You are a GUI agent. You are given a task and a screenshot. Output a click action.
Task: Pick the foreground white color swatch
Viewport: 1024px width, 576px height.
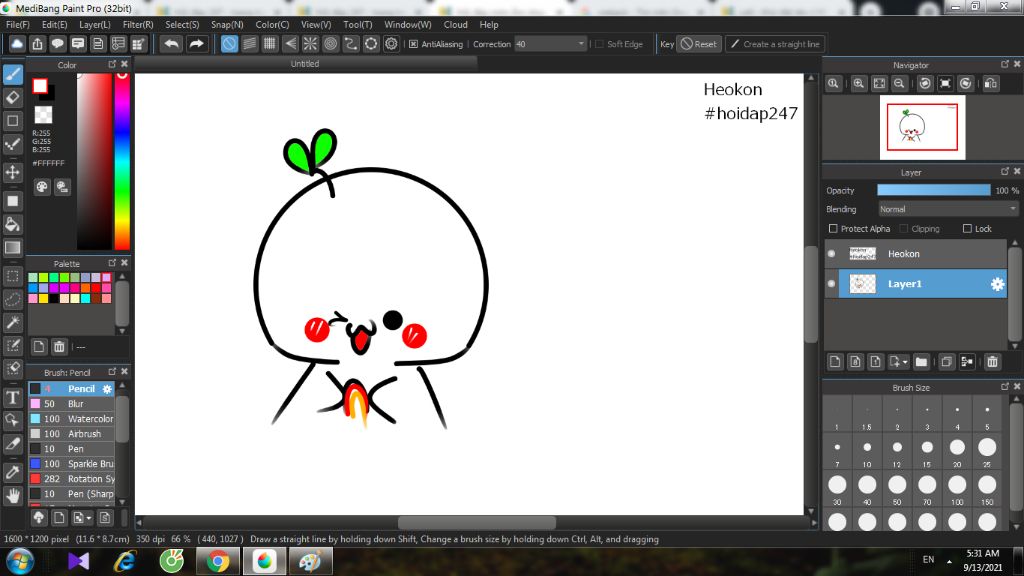coord(40,86)
